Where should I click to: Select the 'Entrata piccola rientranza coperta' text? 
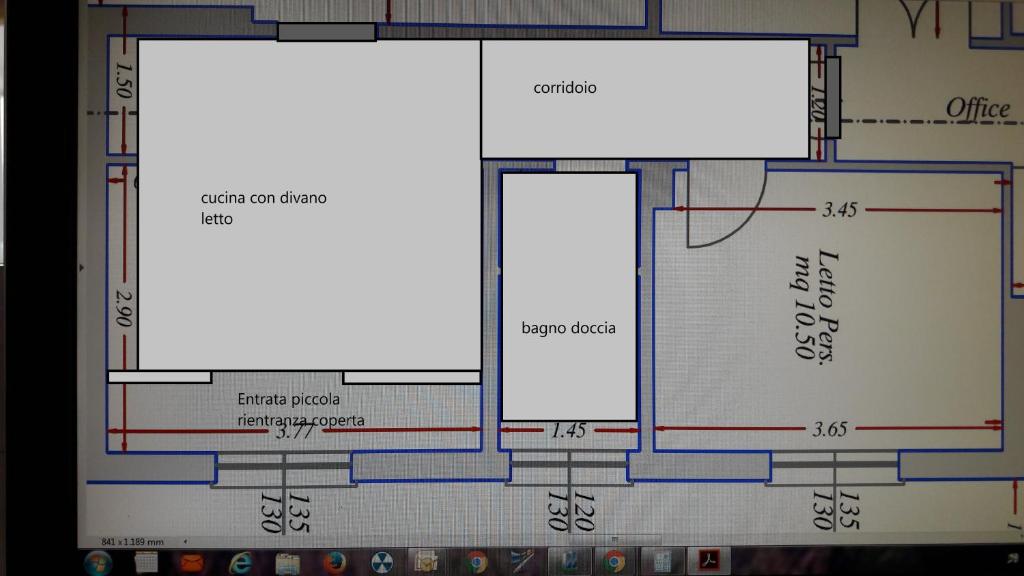point(301,410)
